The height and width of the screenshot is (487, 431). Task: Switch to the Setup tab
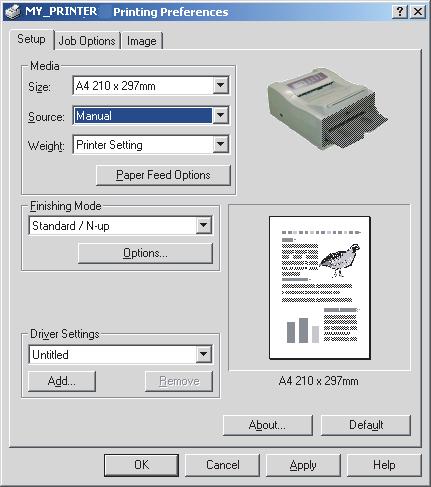(31, 39)
